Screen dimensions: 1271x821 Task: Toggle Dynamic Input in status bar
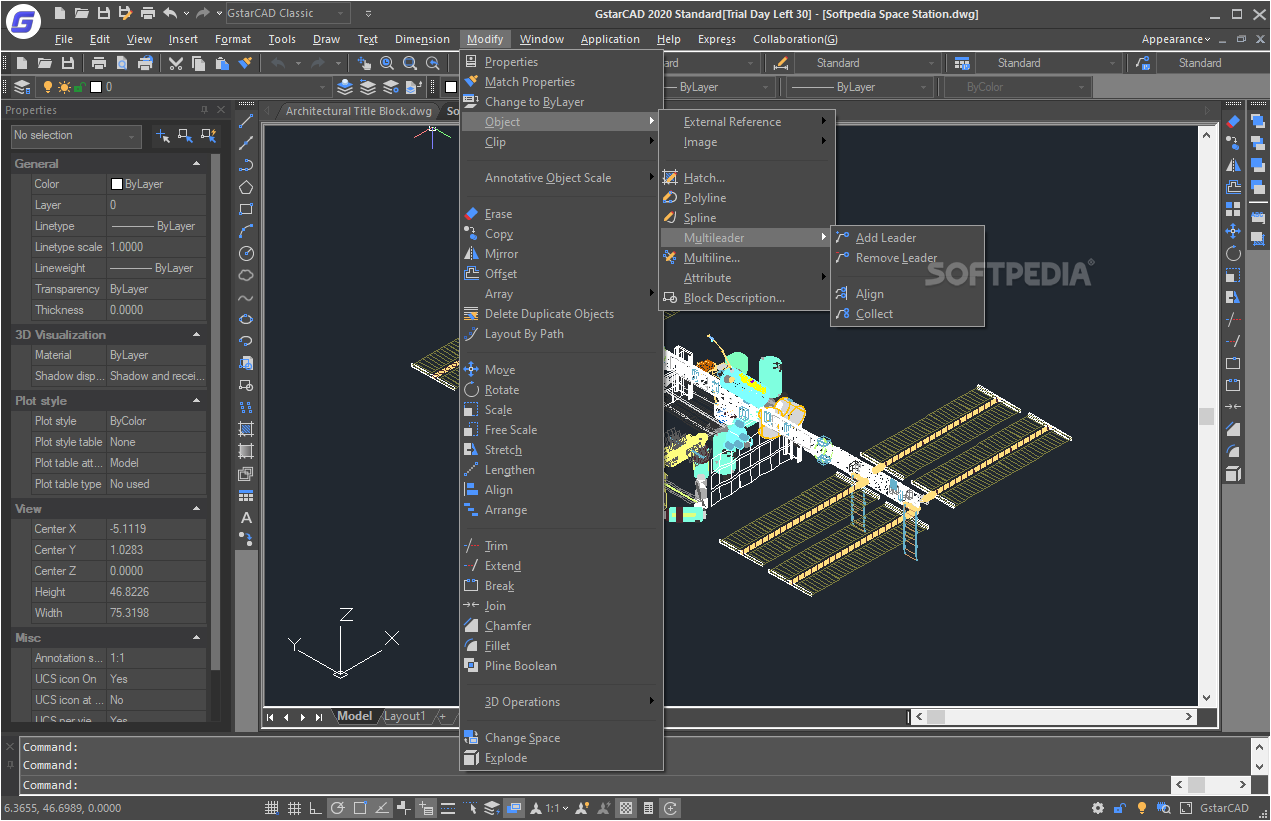pos(426,808)
